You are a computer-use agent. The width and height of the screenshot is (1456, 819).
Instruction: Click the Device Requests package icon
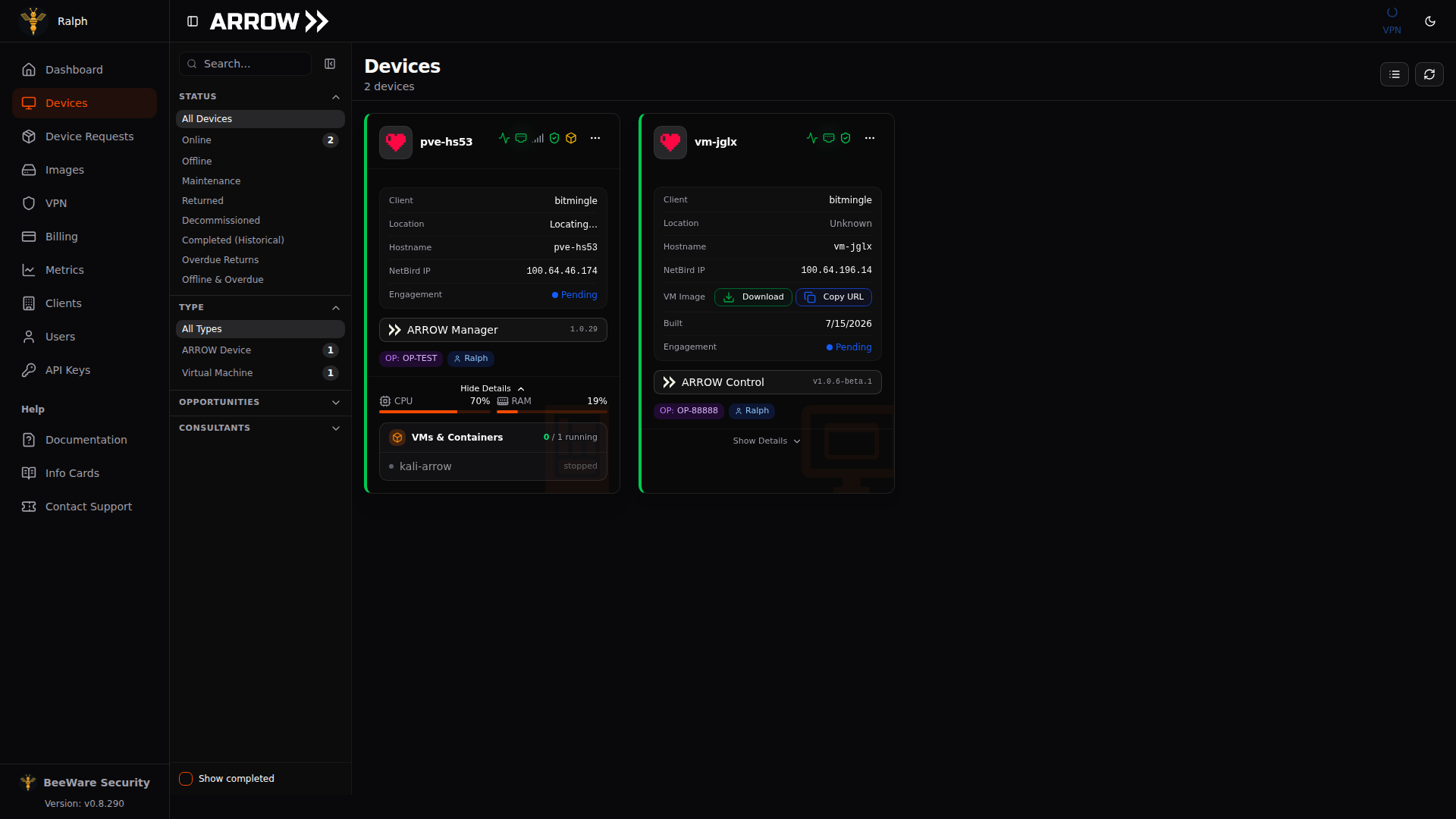coord(29,136)
